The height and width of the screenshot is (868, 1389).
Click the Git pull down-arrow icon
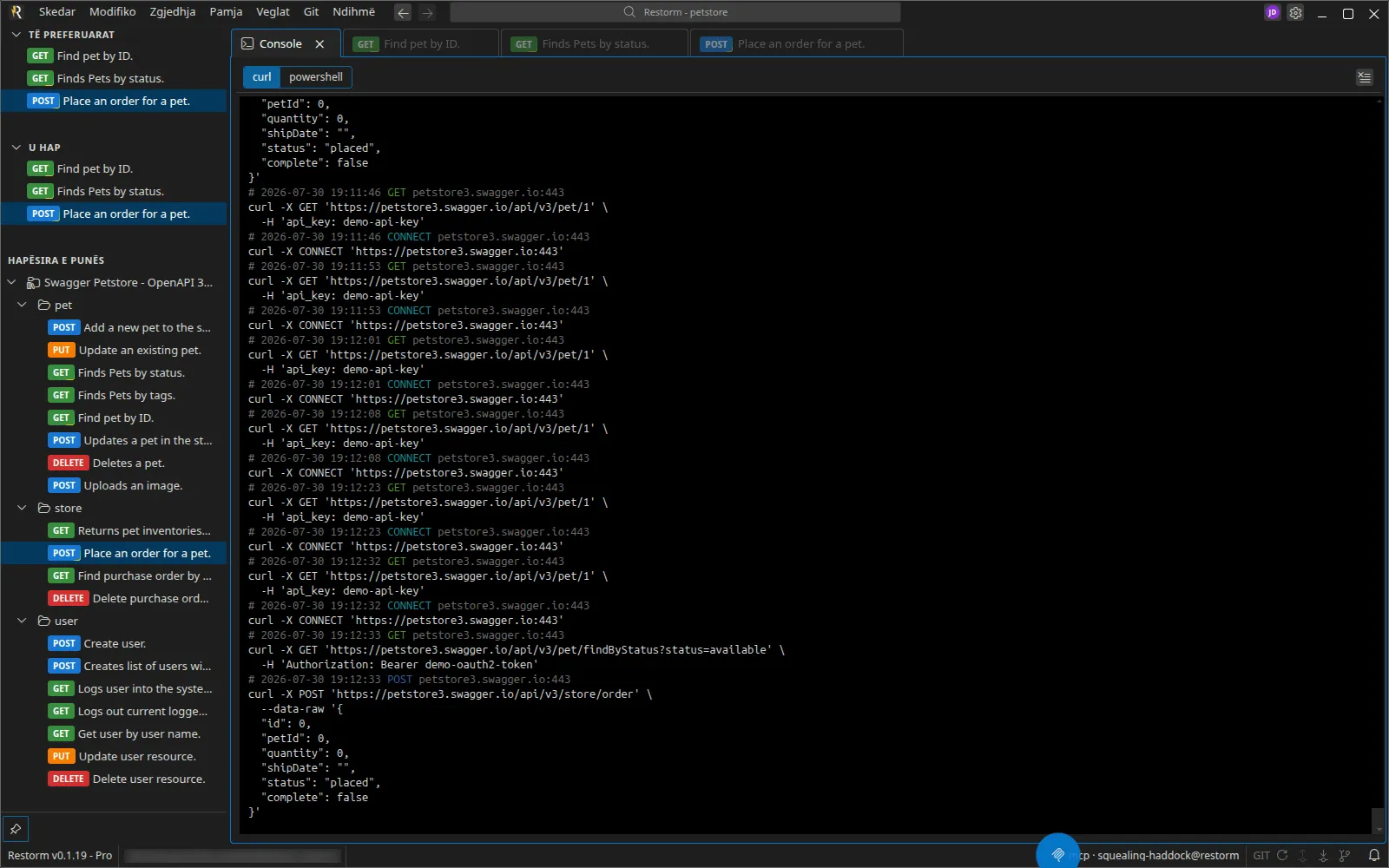click(x=1323, y=855)
